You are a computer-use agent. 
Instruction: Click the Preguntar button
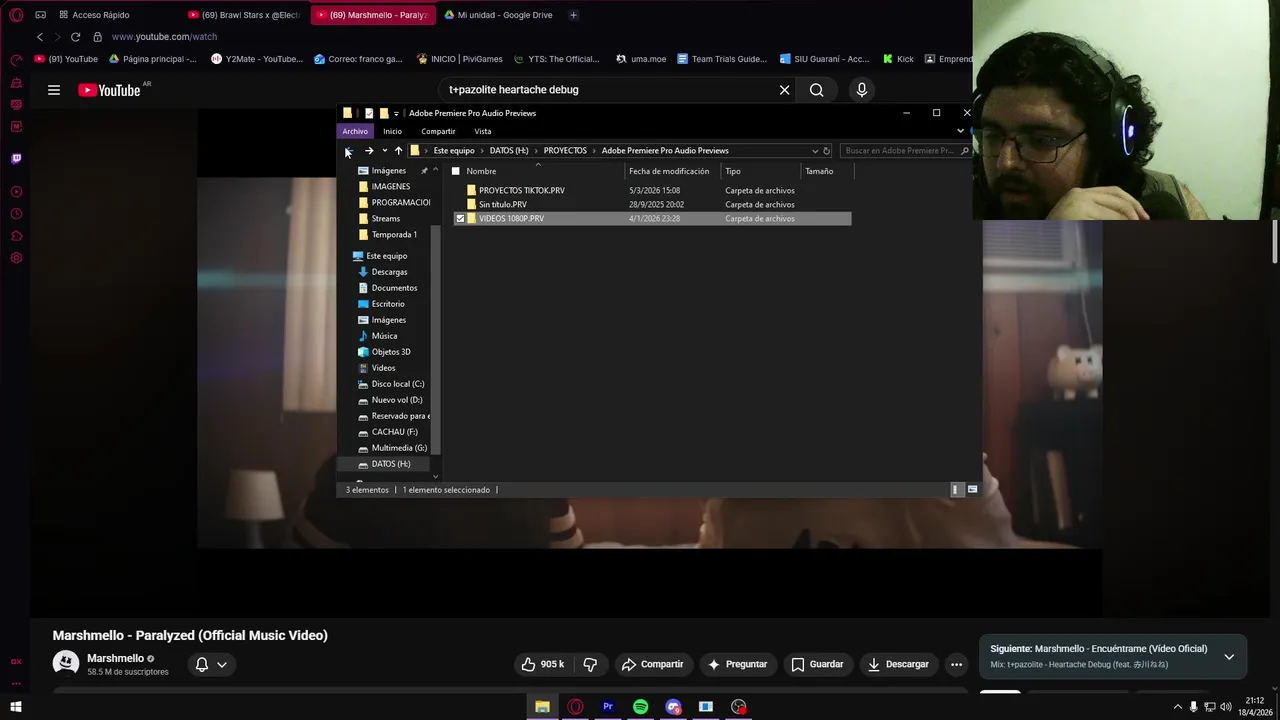(737, 664)
